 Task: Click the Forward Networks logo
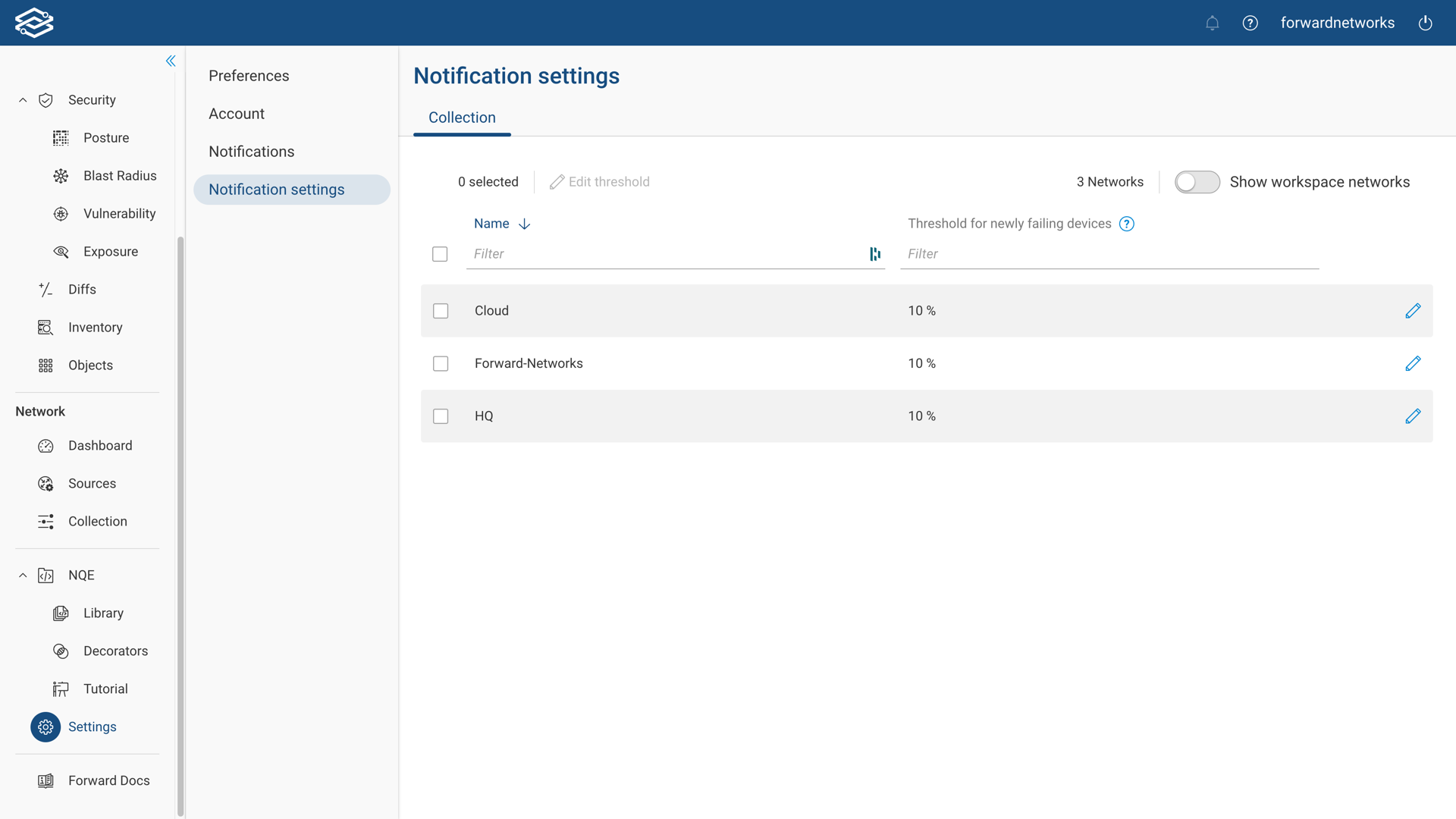point(34,23)
